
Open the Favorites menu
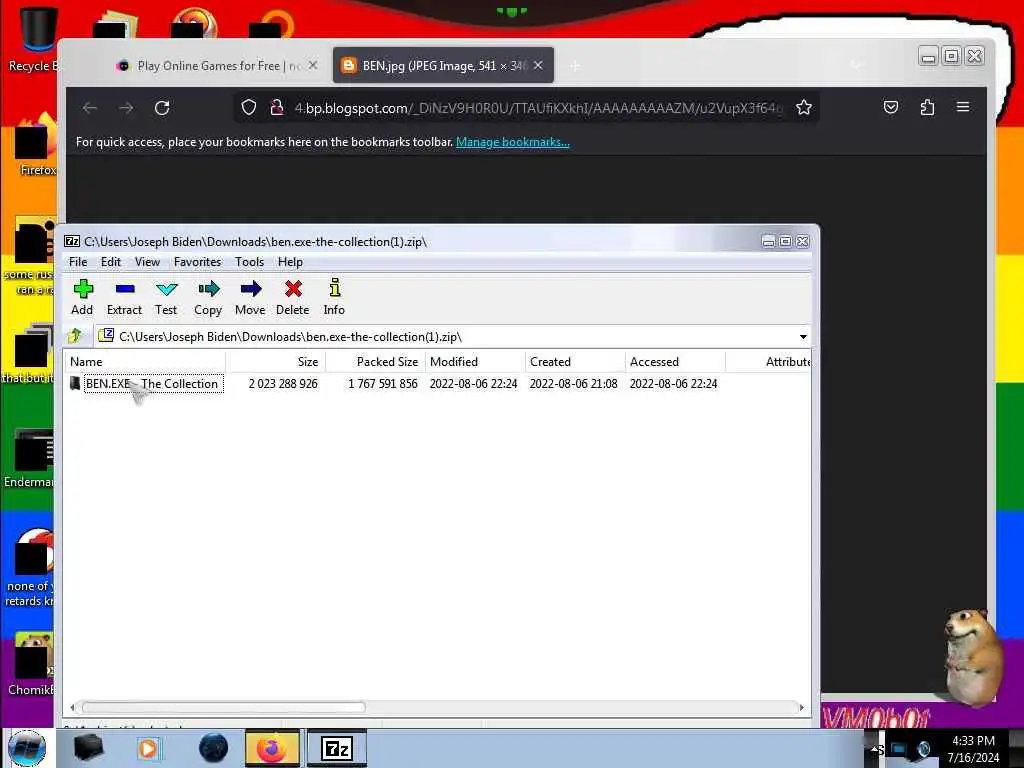197,262
